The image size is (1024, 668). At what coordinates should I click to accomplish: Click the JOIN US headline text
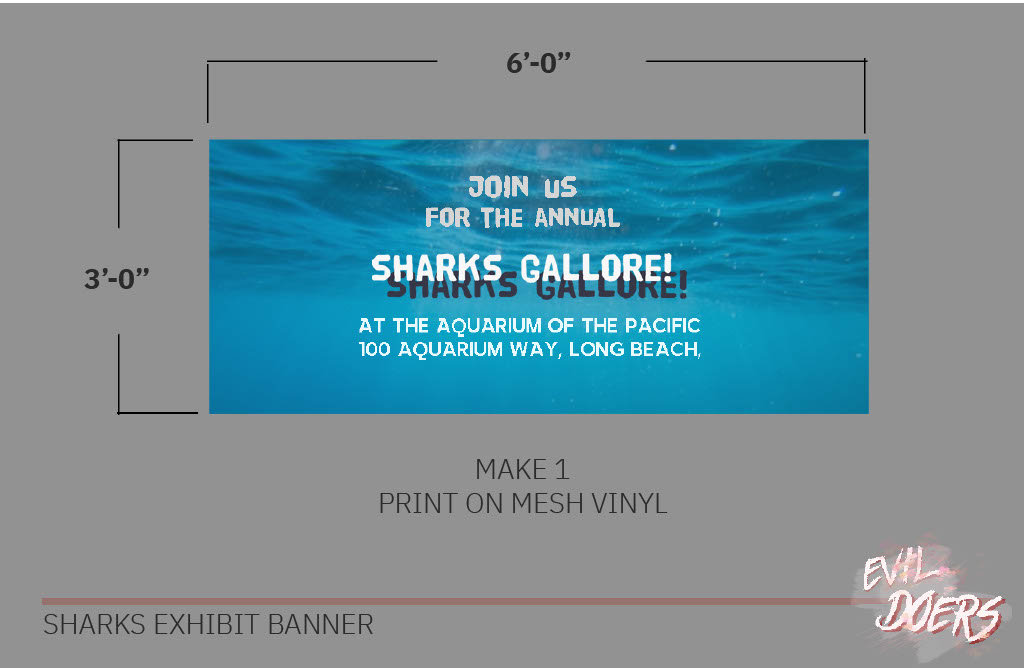coord(522,187)
